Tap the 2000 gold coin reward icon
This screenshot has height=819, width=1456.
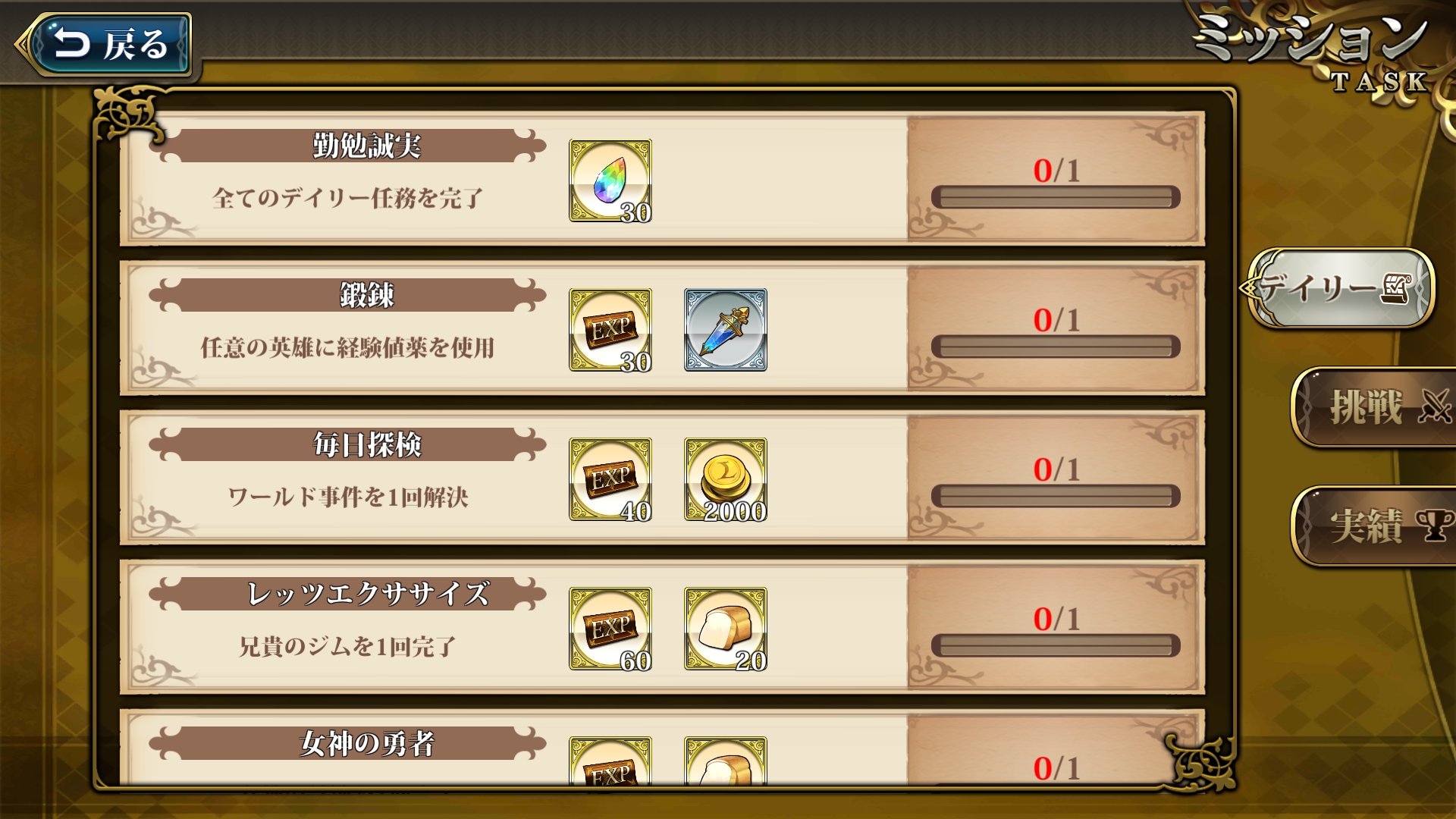click(726, 479)
